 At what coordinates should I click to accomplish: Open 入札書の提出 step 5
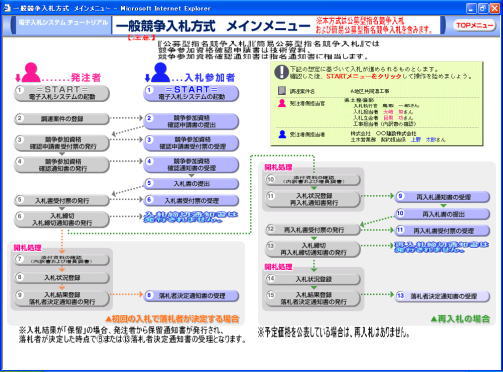[191, 183]
